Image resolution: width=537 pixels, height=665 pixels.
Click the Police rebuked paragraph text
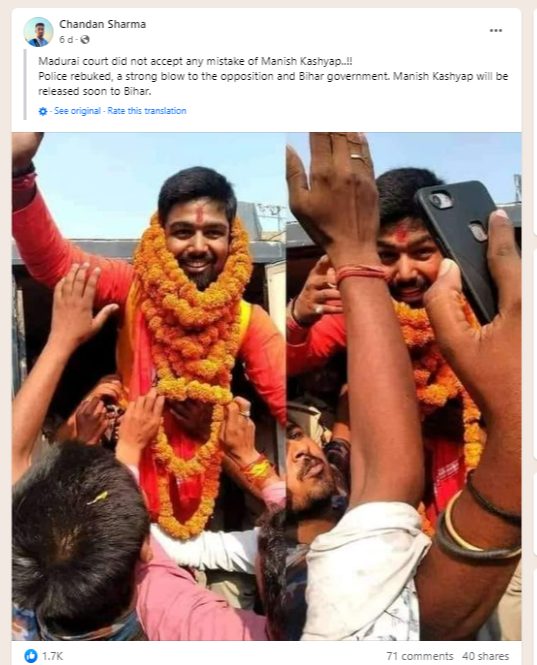[273, 84]
